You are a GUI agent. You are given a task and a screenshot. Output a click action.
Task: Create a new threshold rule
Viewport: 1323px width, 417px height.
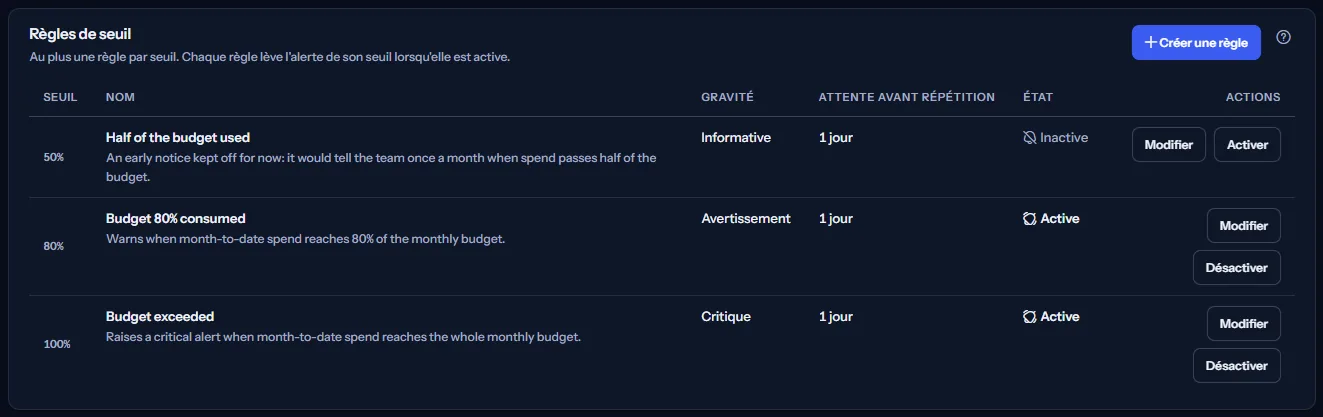tap(1196, 43)
